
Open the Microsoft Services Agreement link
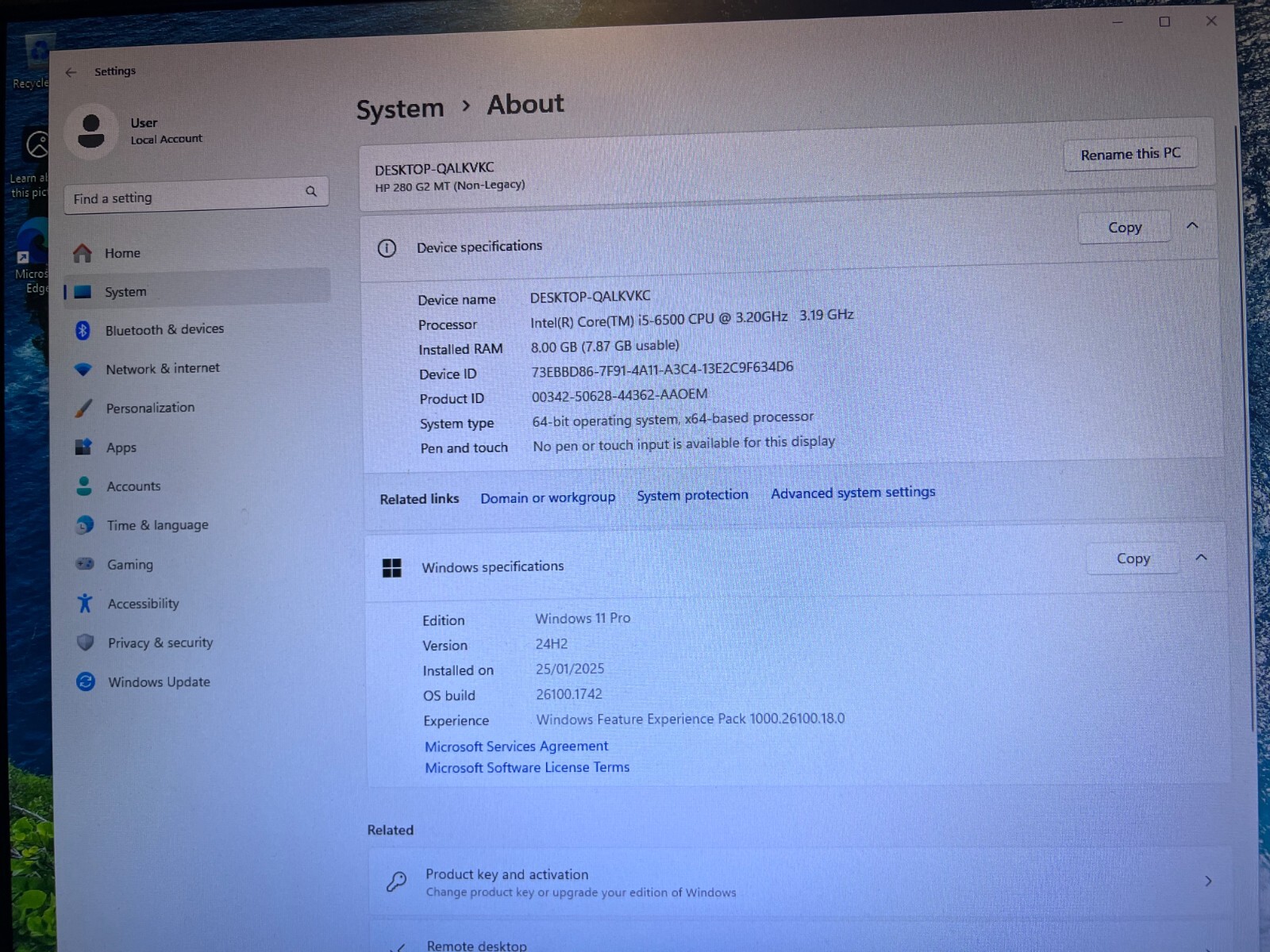[516, 747]
